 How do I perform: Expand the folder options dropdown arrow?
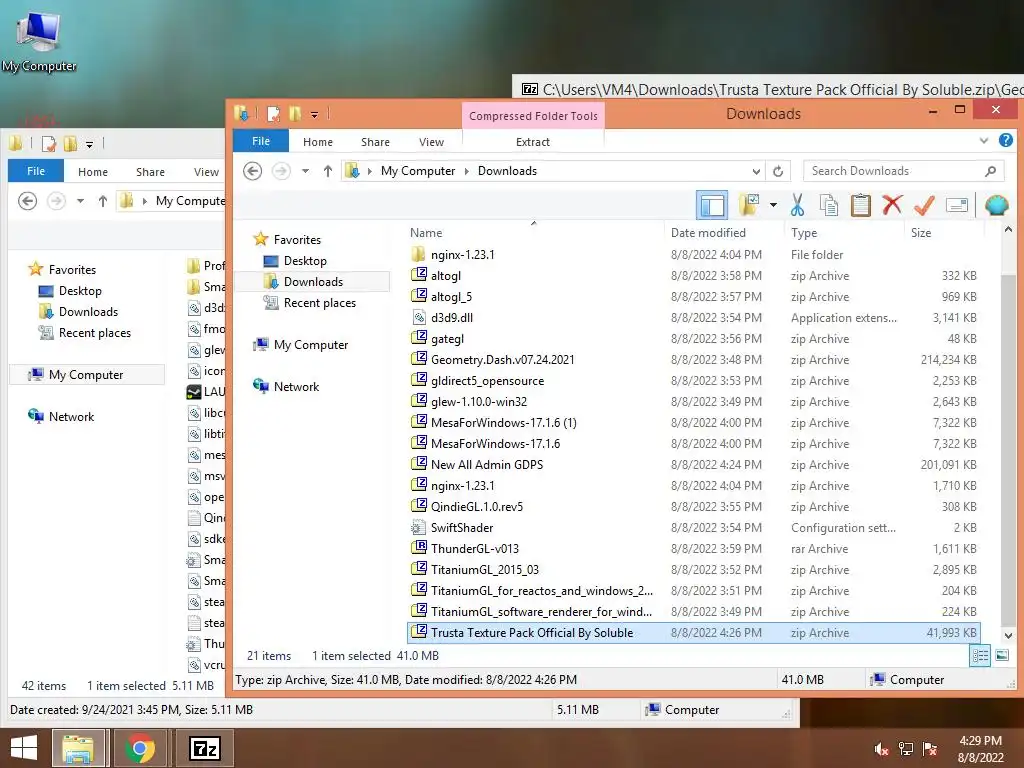pyautogui.click(x=773, y=205)
